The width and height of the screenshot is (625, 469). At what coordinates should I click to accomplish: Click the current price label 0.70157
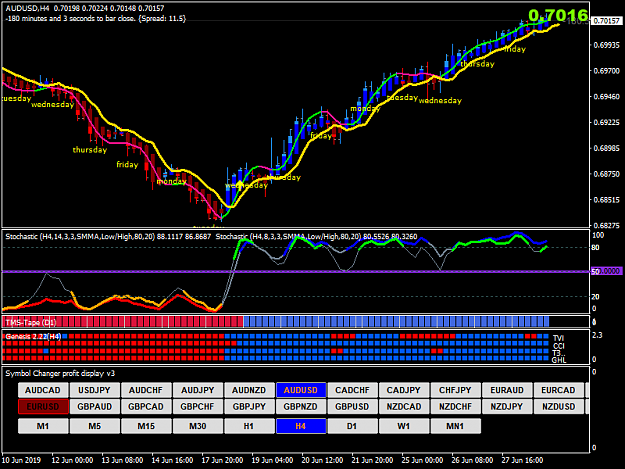607,21
